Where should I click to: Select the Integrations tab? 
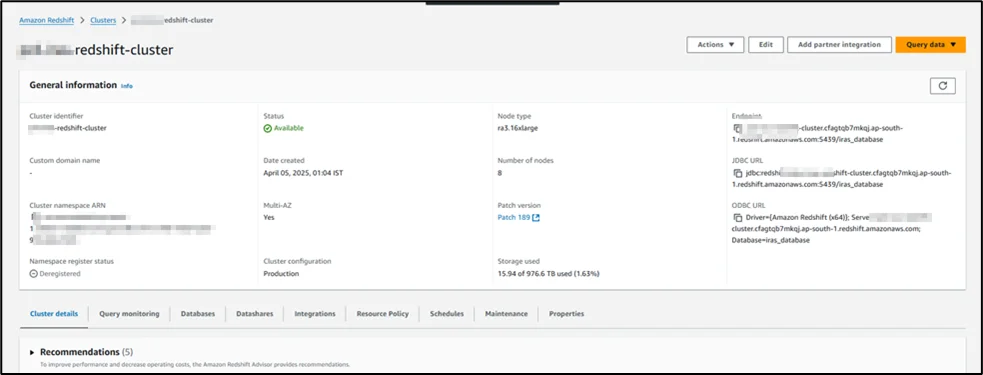[315, 314]
